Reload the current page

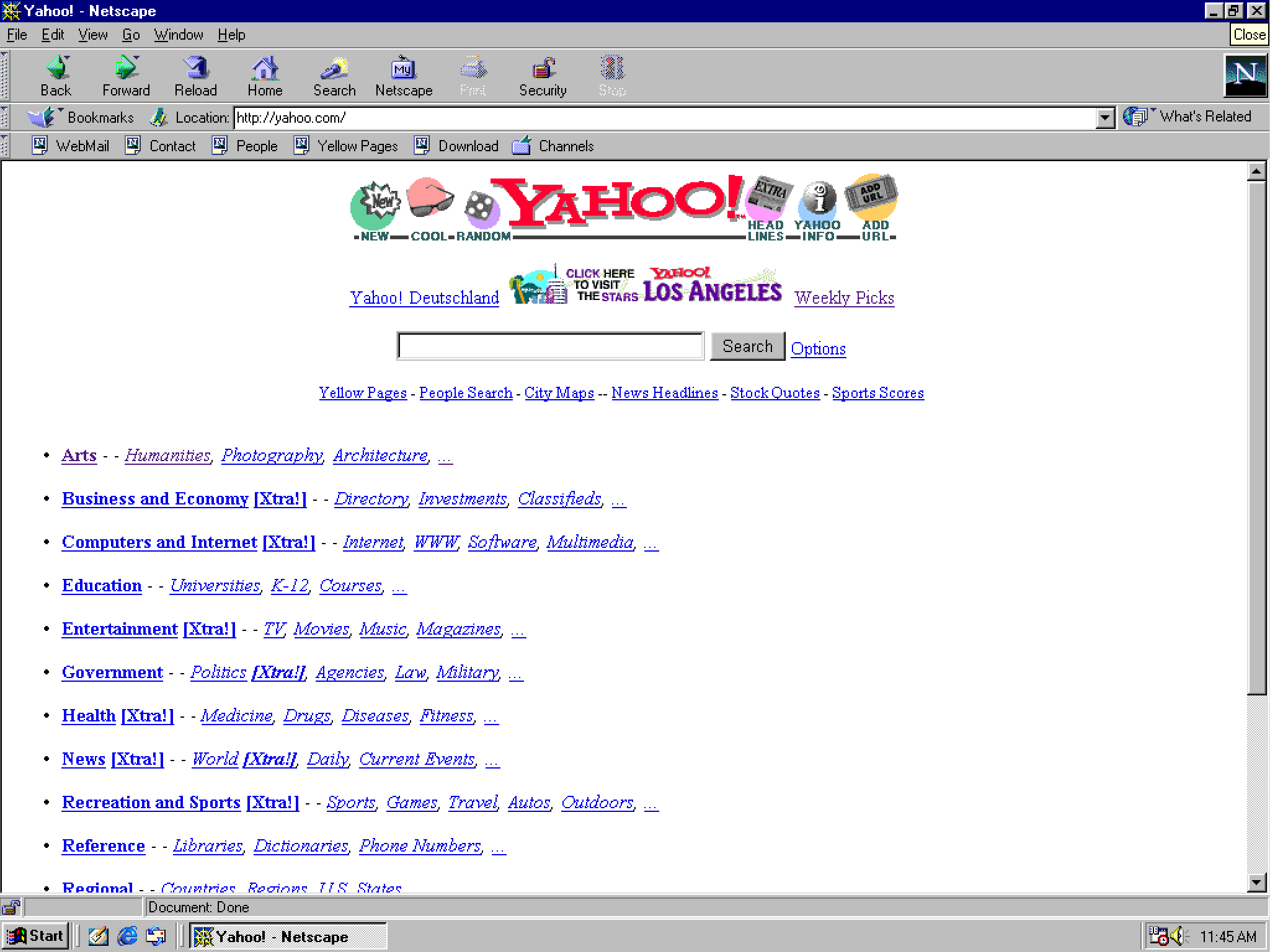click(x=196, y=76)
